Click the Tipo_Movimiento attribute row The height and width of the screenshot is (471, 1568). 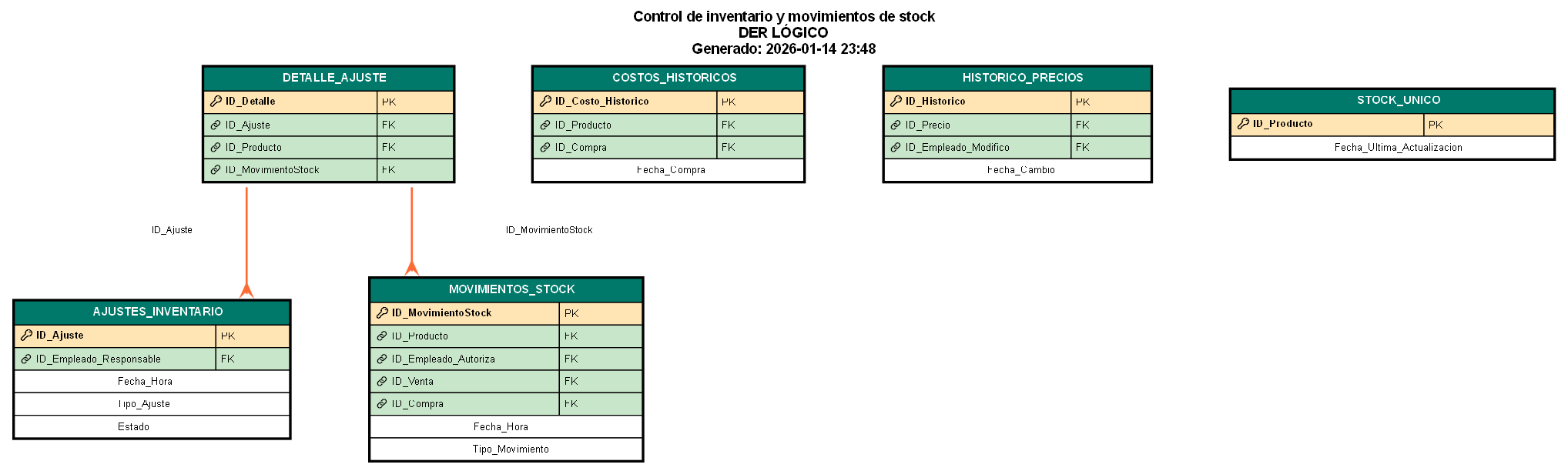511,449
